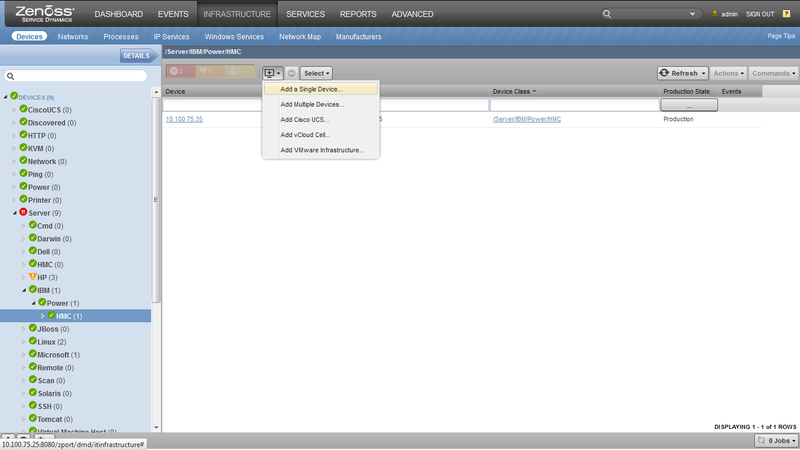This screenshot has height=450, width=800.
Task: Collapse the Power tree node
Action: click(34, 303)
